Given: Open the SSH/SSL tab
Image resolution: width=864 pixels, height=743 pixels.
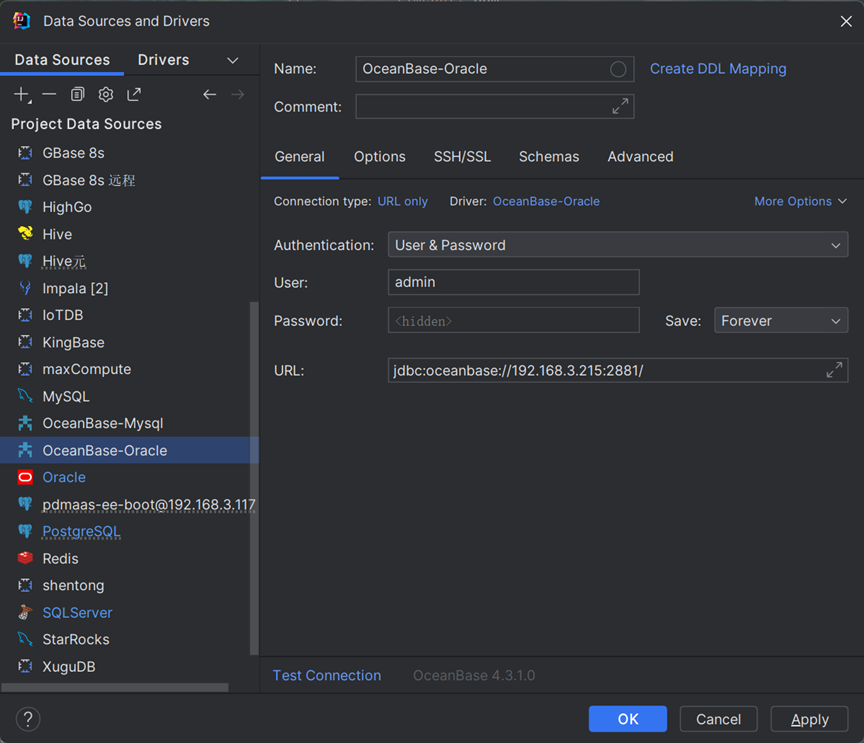Looking at the screenshot, I should [462, 157].
